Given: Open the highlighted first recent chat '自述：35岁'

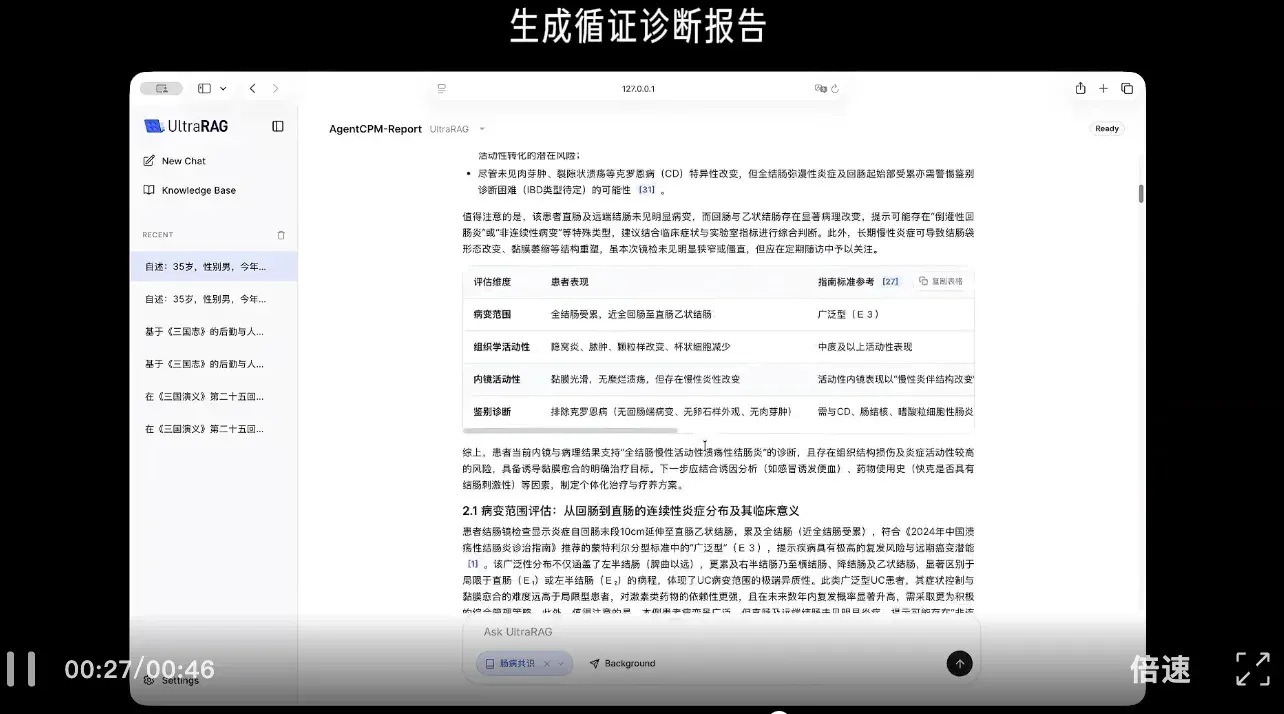Looking at the screenshot, I should [214, 267].
